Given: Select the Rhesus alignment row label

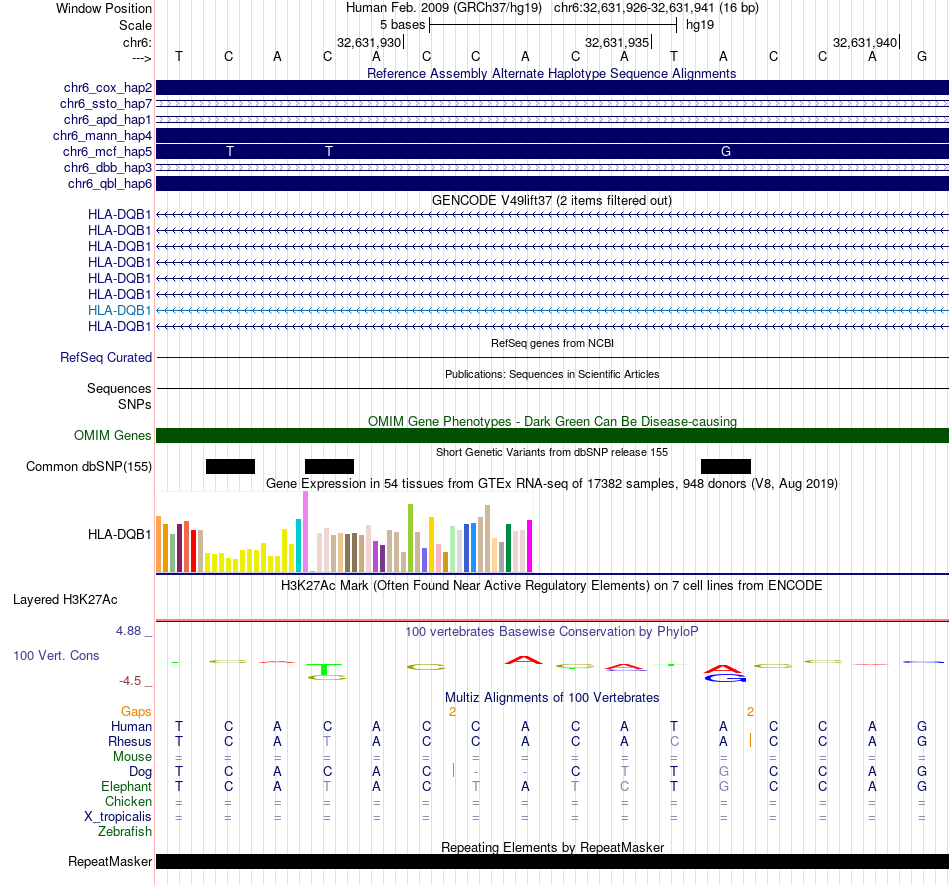Looking at the screenshot, I should point(130,741).
